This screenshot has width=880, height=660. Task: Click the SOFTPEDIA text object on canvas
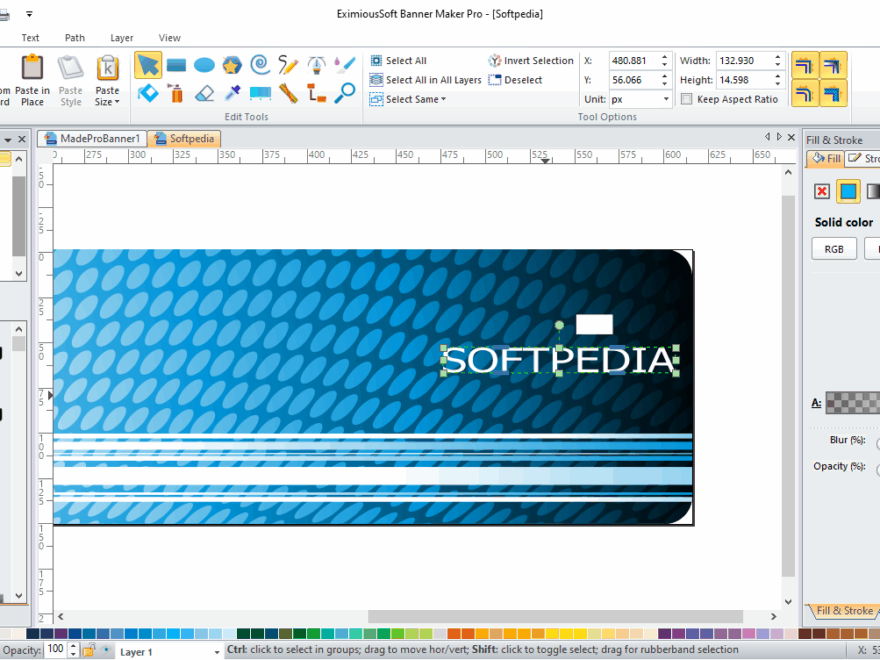pyautogui.click(x=560, y=360)
